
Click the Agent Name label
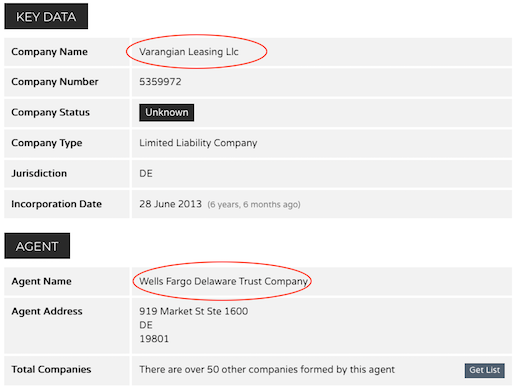(x=41, y=281)
